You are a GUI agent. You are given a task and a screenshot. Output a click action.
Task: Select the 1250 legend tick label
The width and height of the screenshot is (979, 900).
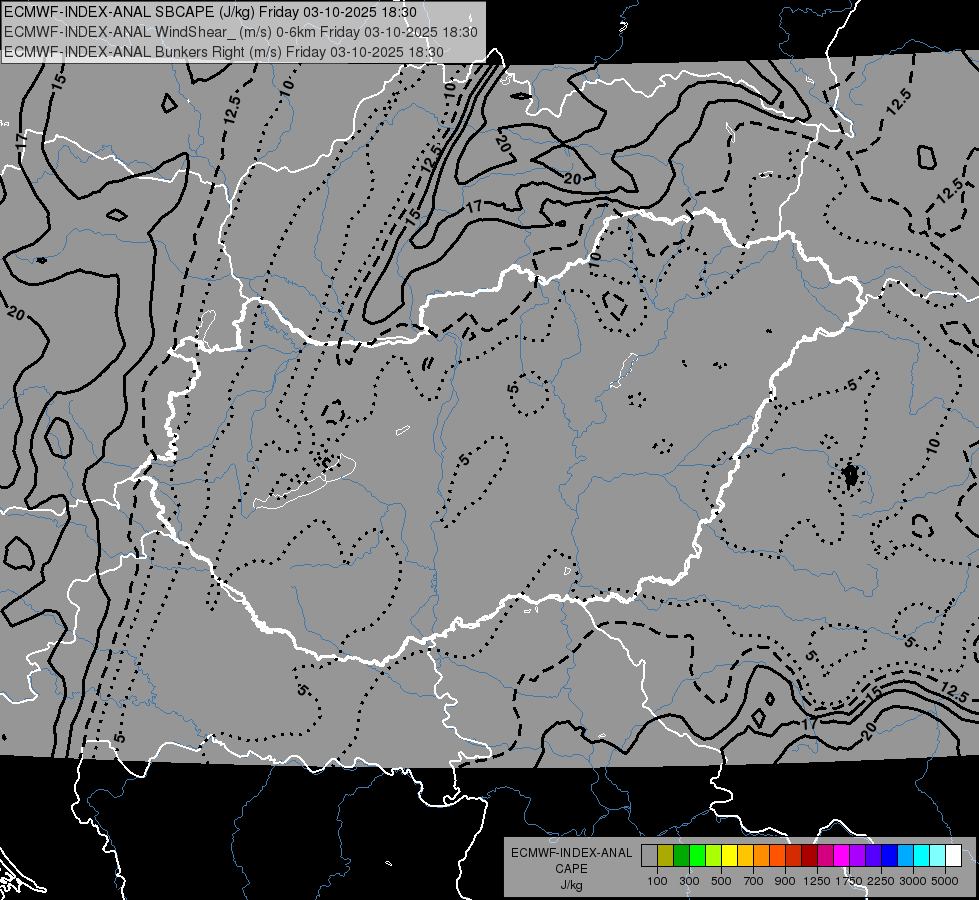[x=817, y=881]
